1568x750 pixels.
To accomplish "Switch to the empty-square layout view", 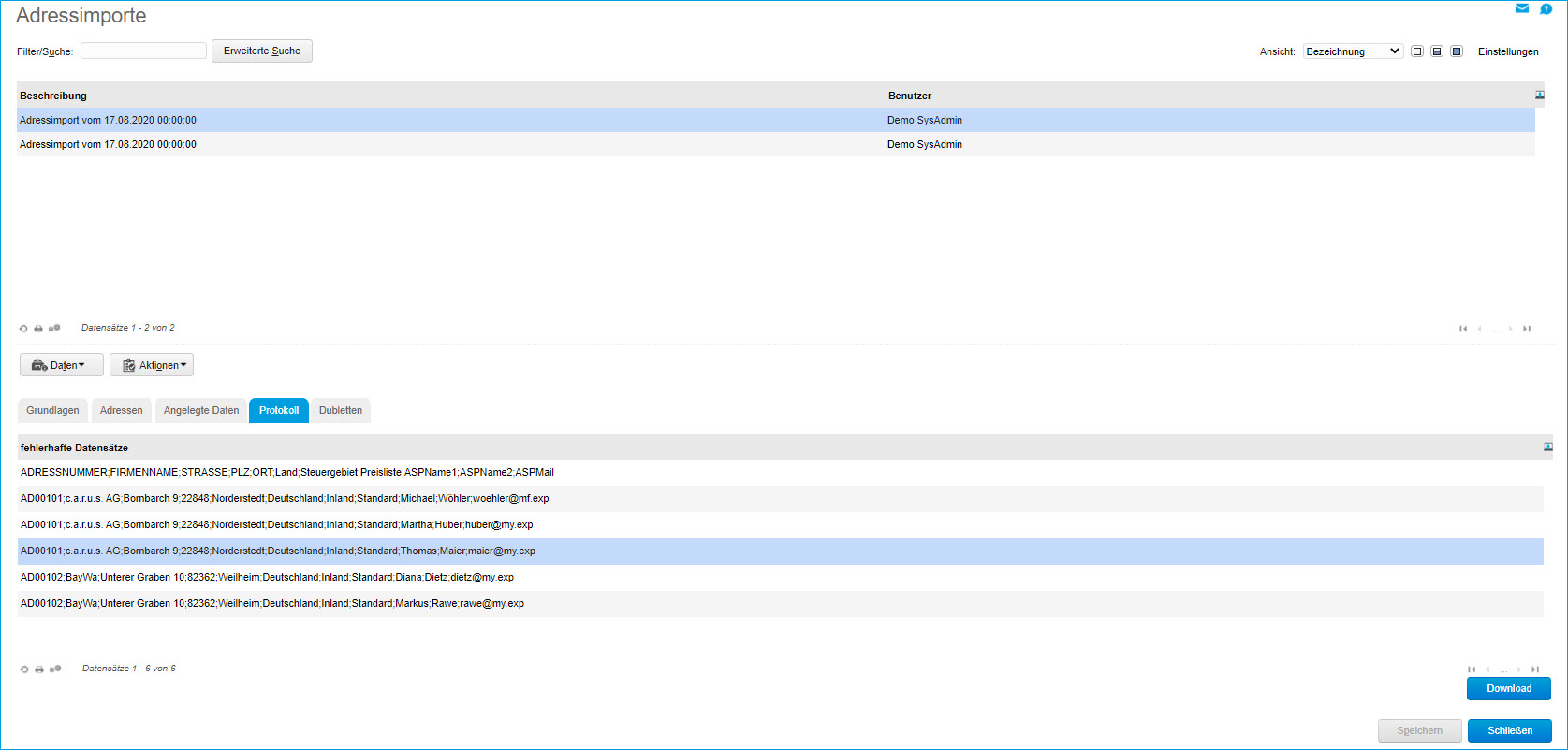I will [1417, 51].
